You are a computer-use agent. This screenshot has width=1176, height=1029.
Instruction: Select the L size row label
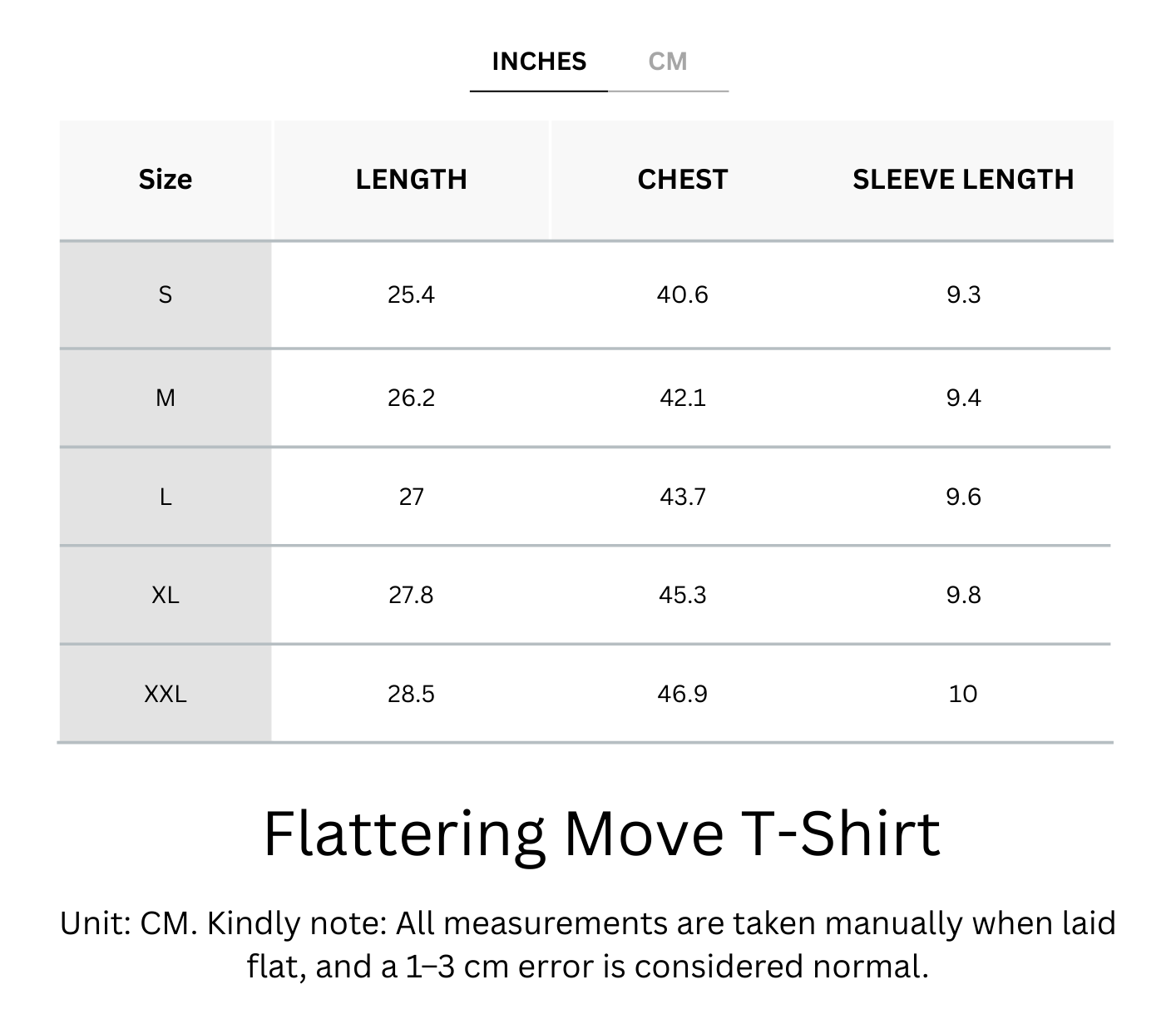(166, 497)
